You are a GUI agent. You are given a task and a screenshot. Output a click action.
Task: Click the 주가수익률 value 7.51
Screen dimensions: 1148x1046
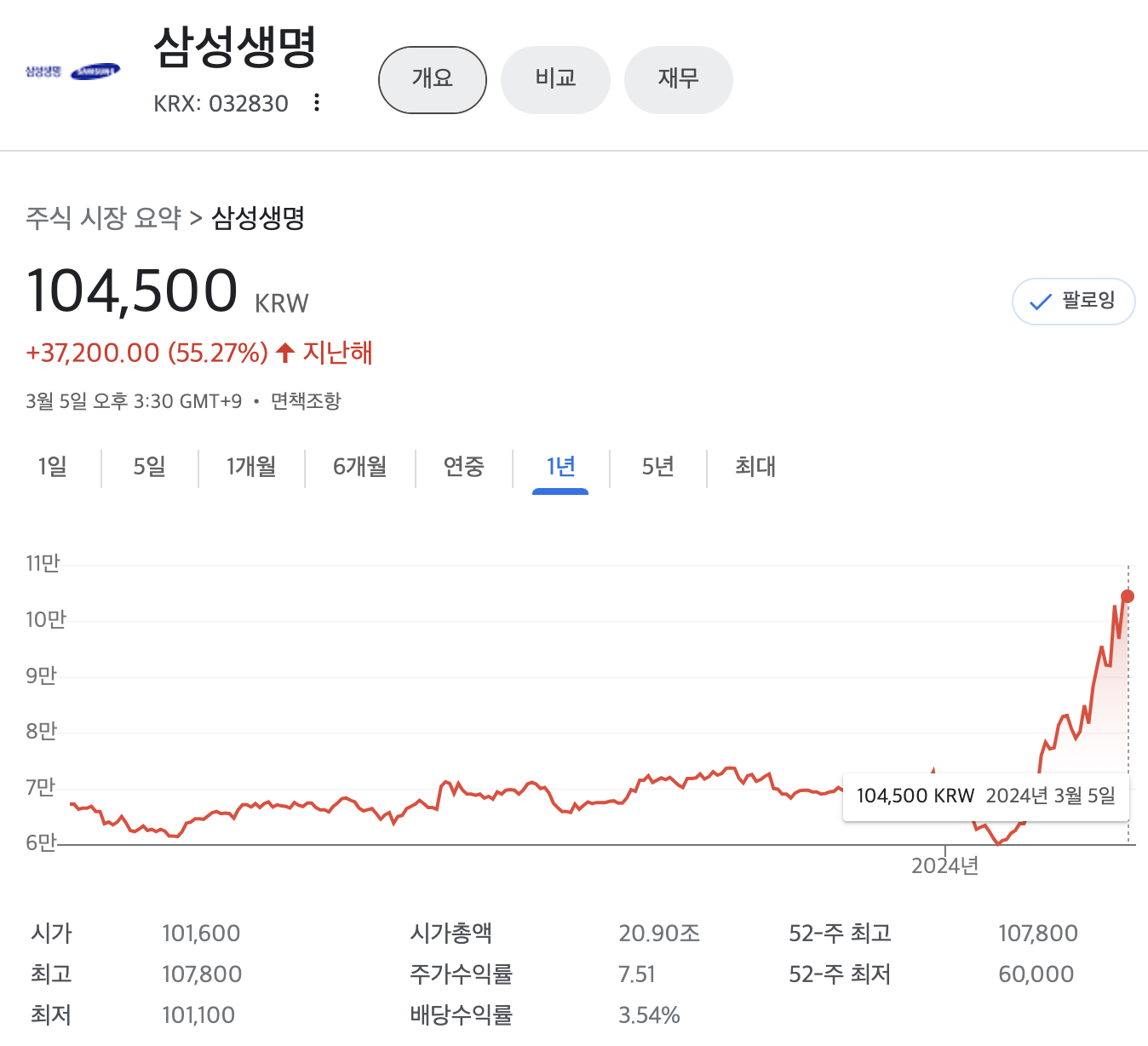(x=637, y=974)
